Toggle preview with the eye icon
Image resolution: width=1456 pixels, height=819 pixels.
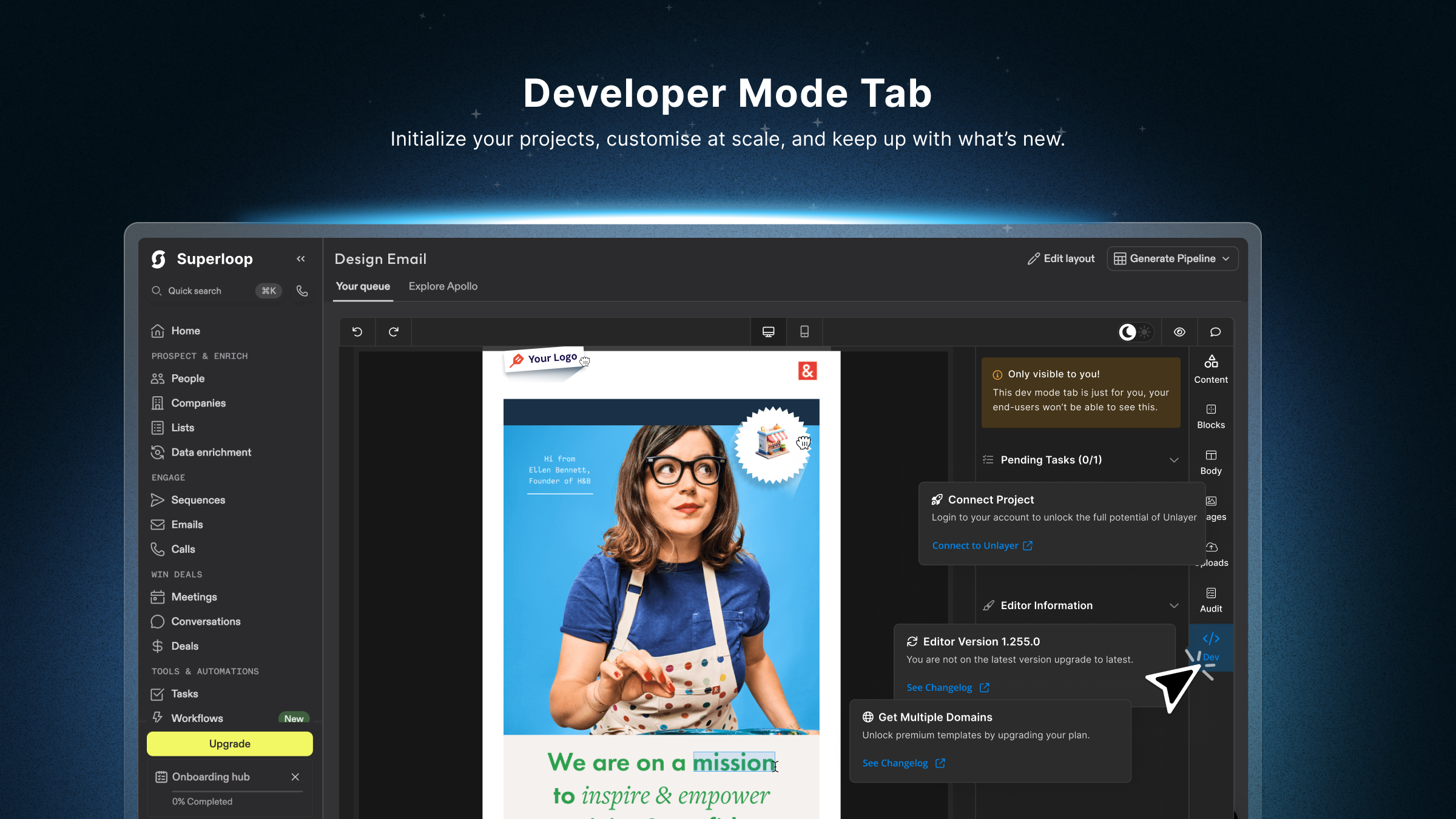[x=1179, y=332]
